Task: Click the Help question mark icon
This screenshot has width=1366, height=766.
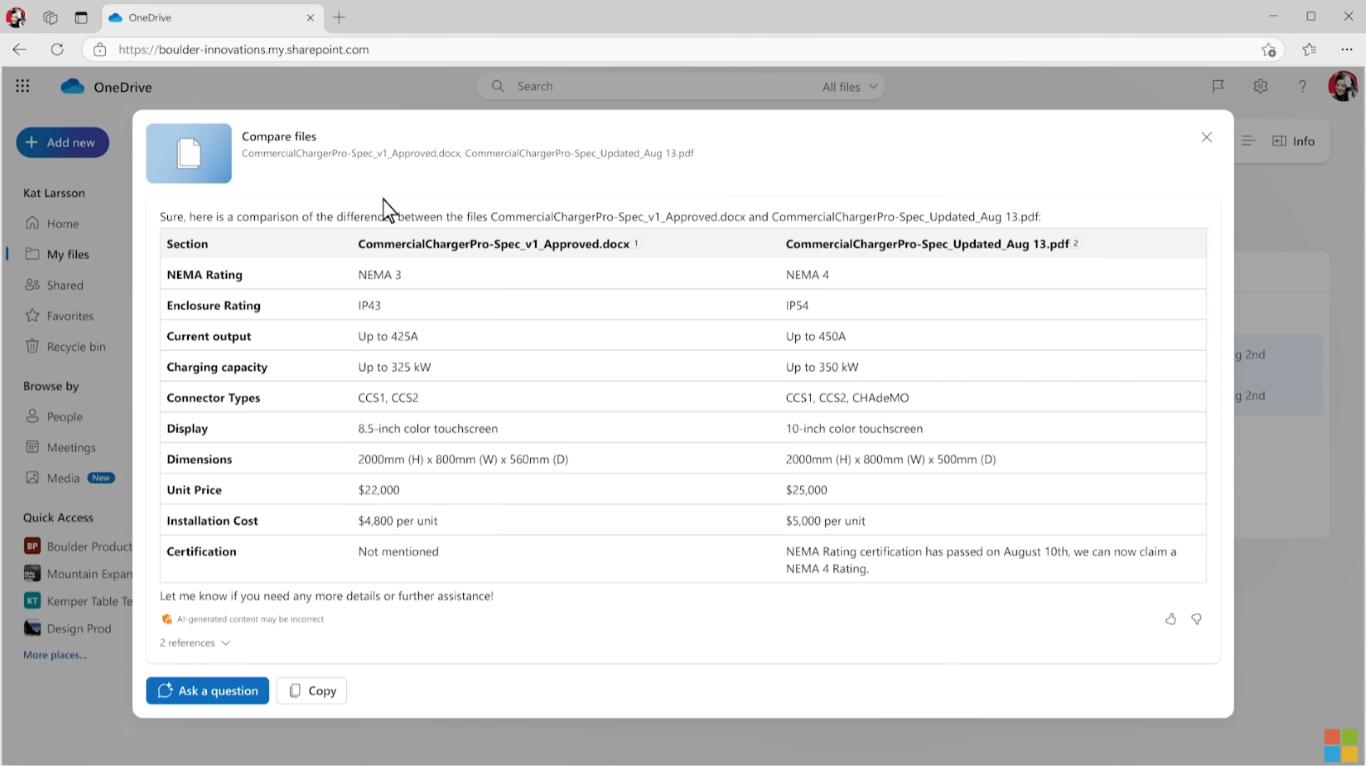Action: pyautogui.click(x=1302, y=86)
